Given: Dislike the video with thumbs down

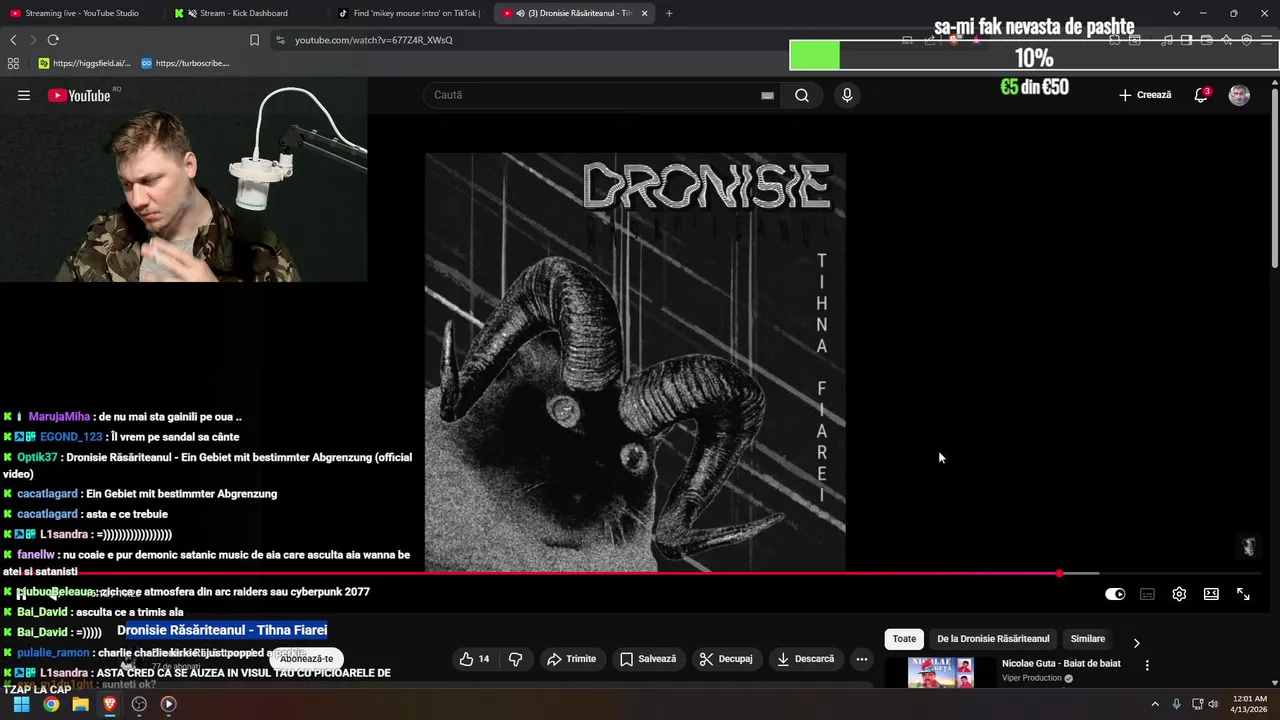Looking at the screenshot, I should tap(516, 659).
